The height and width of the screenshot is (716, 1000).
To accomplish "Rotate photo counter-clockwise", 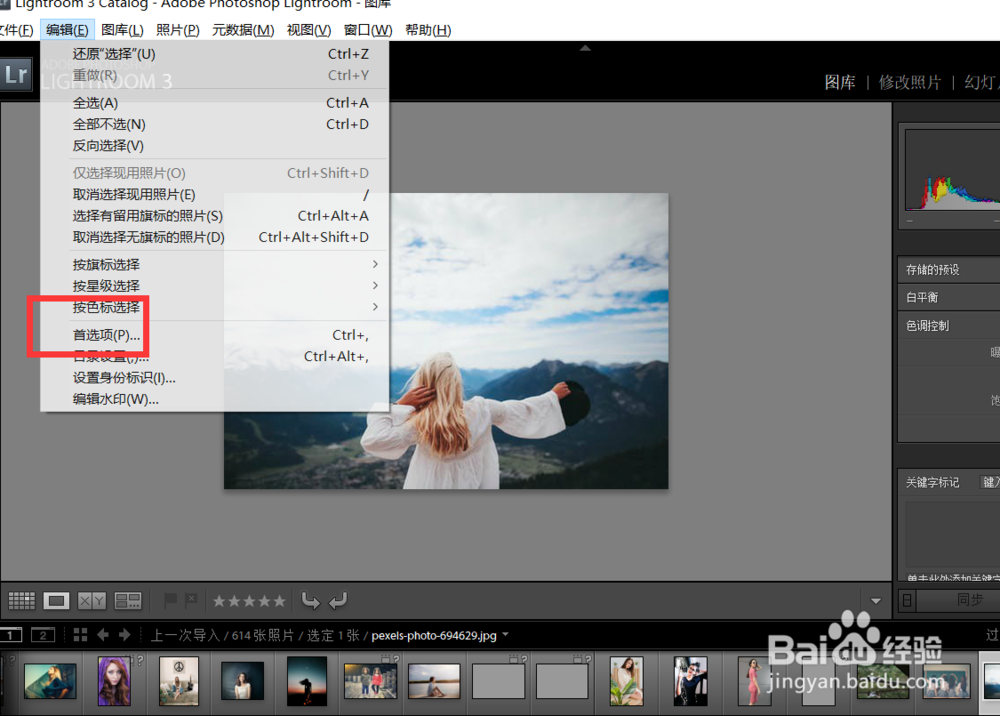I will (x=311, y=600).
